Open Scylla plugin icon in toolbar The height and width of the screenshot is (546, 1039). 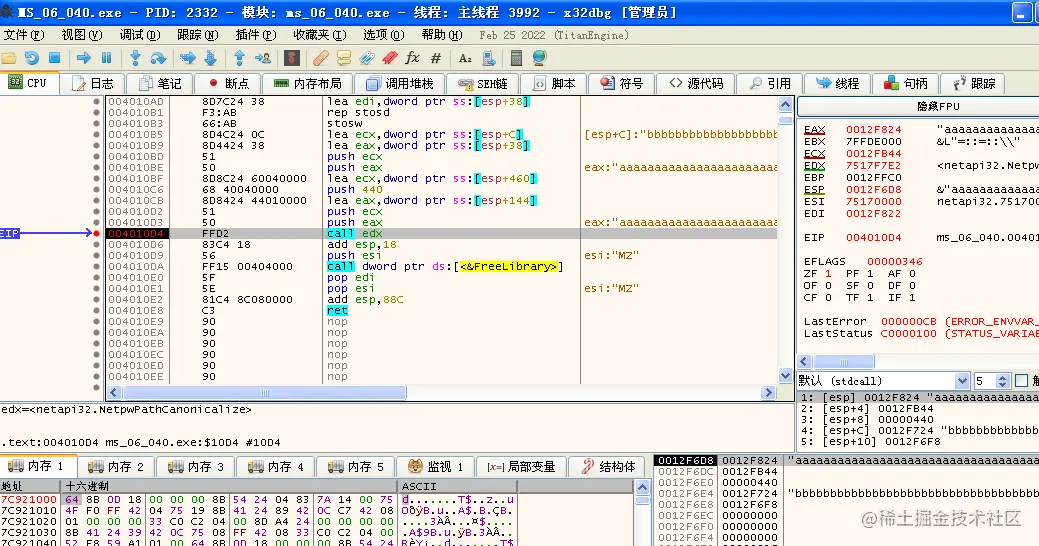pyautogui.click(x=292, y=58)
